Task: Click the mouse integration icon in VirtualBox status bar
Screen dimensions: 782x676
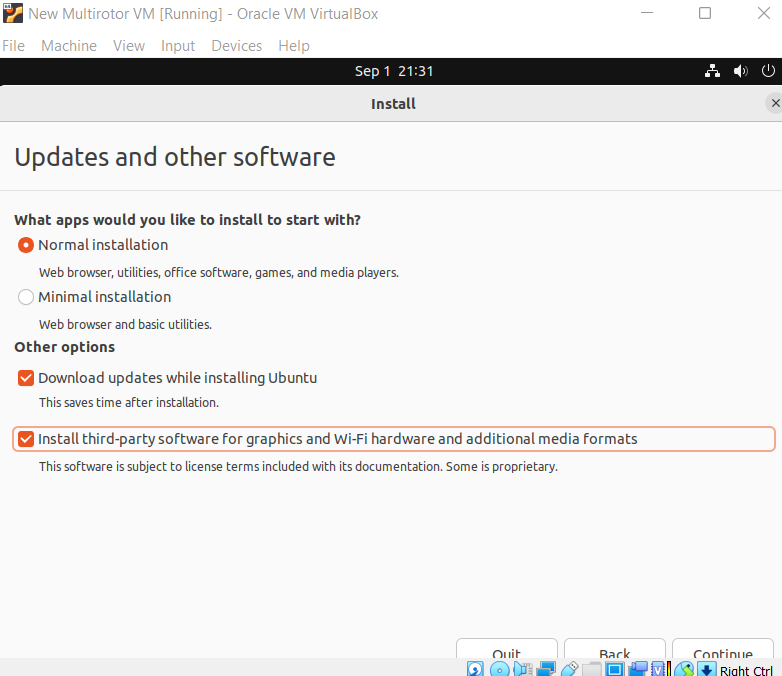Action: (x=685, y=669)
